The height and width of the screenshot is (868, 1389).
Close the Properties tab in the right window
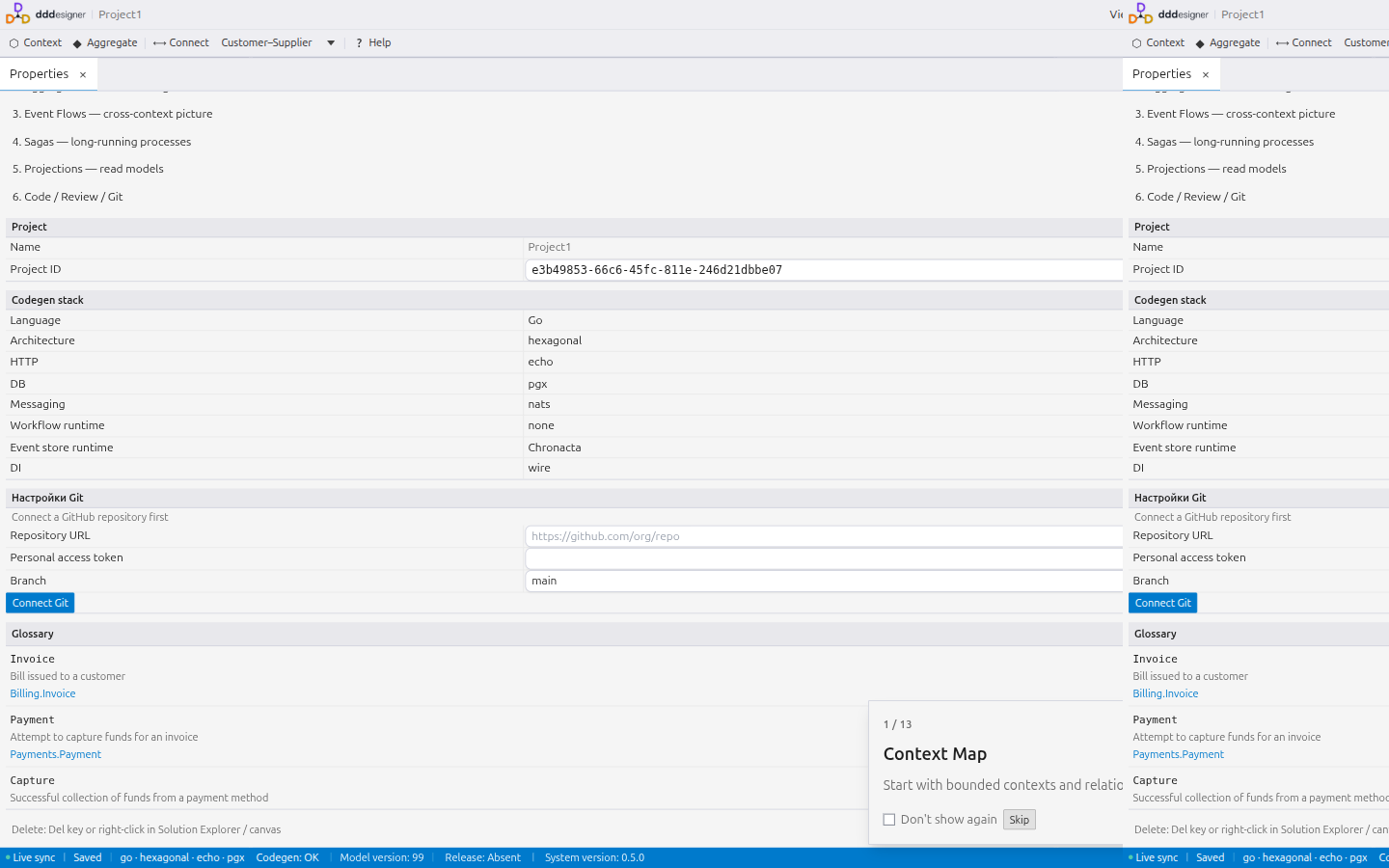[x=1206, y=74]
